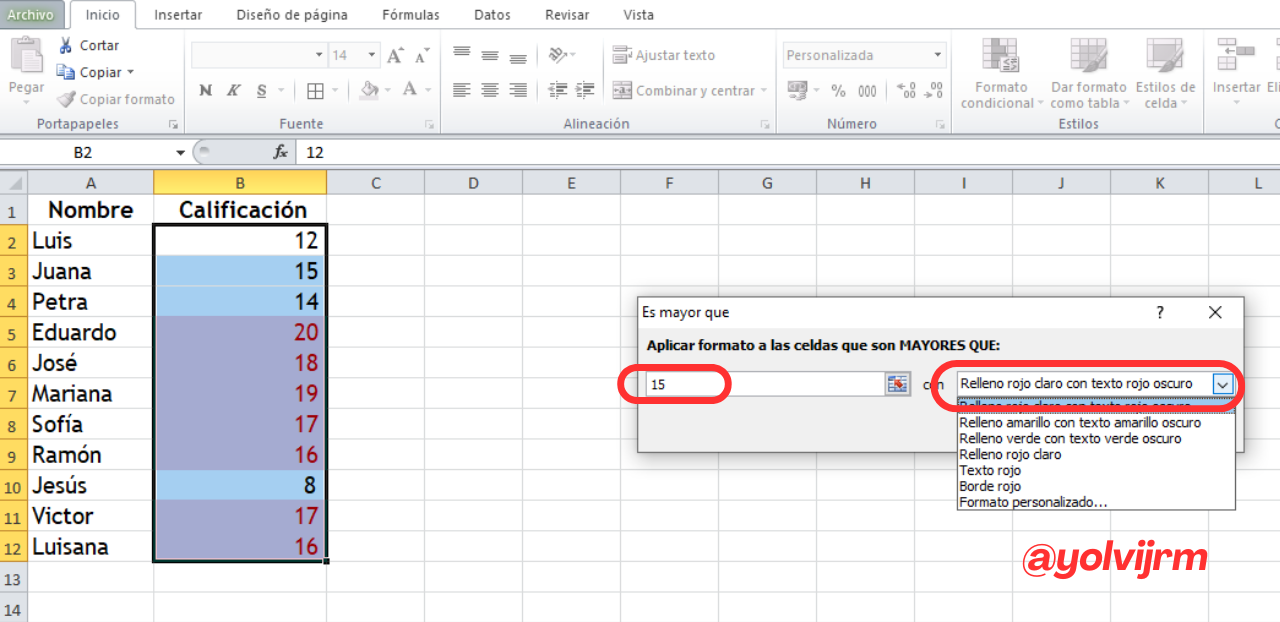Click the help question mark in dialog
Viewport: 1280px width, 622px height.
click(1160, 312)
